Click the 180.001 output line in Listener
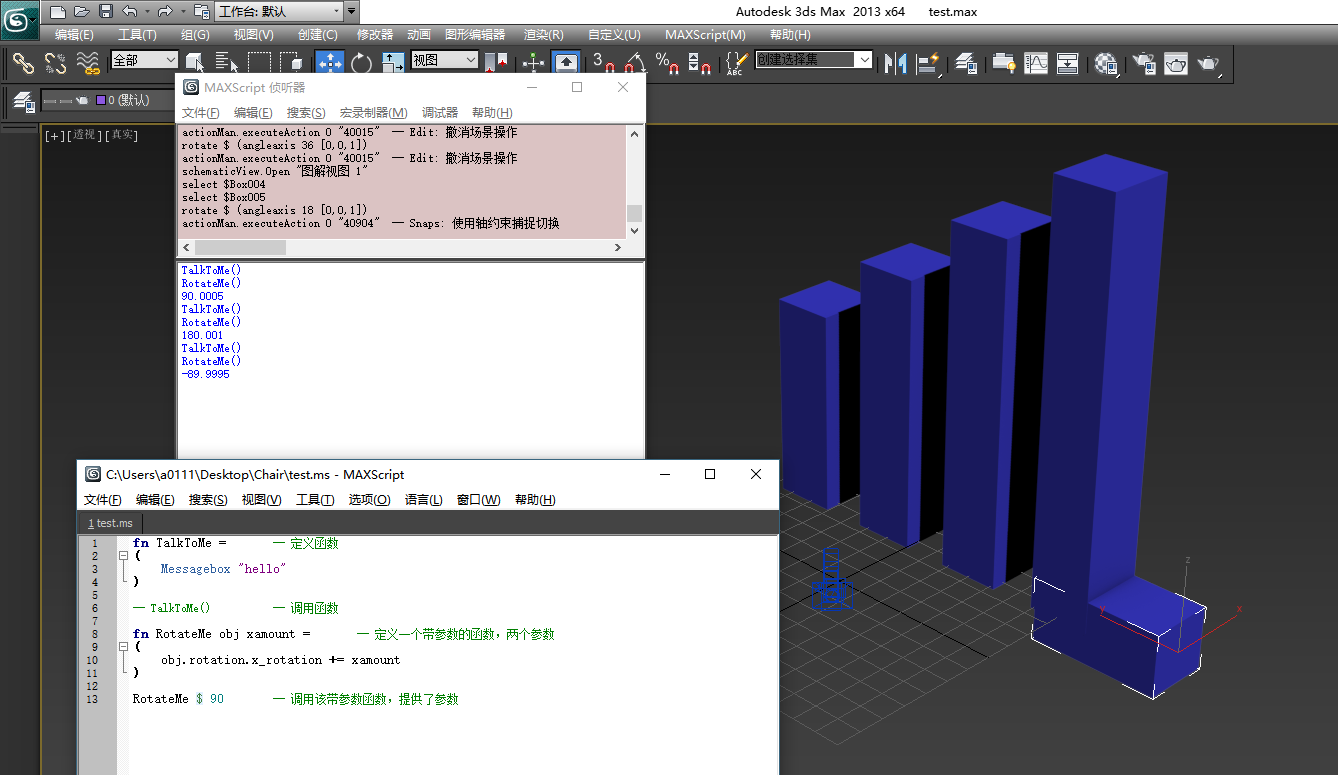 [203, 335]
